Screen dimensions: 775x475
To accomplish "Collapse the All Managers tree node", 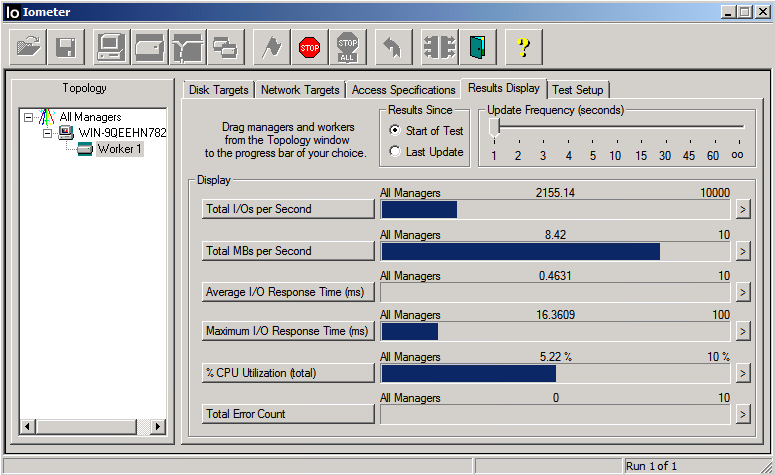I will pos(29,117).
